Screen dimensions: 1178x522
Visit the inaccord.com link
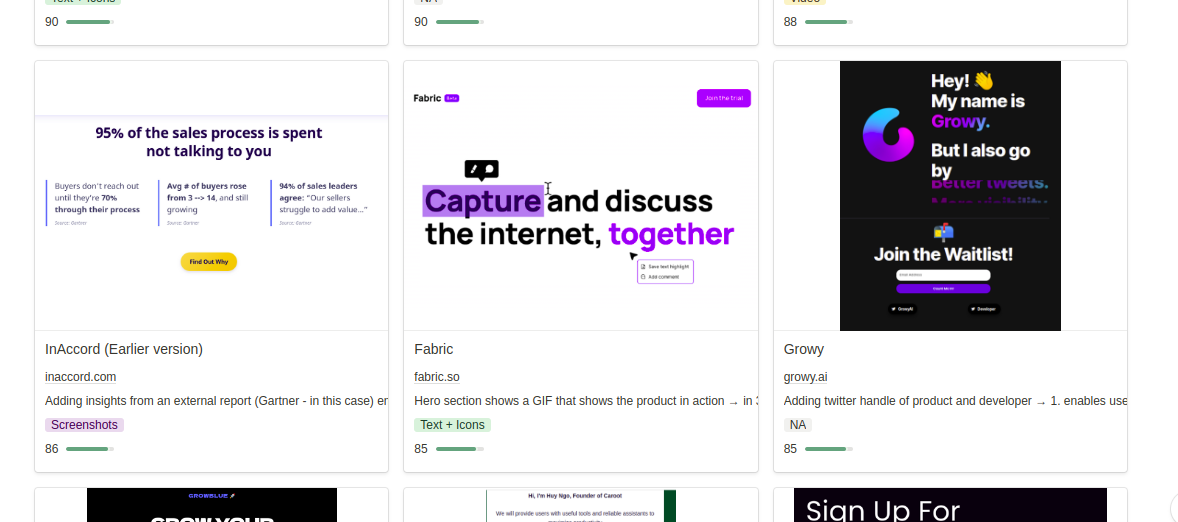pos(80,377)
